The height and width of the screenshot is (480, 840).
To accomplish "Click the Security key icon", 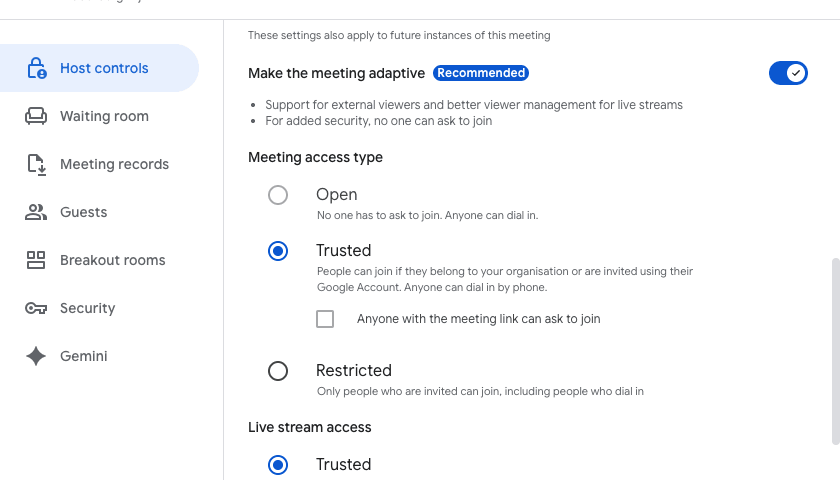I will tap(36, 308).
